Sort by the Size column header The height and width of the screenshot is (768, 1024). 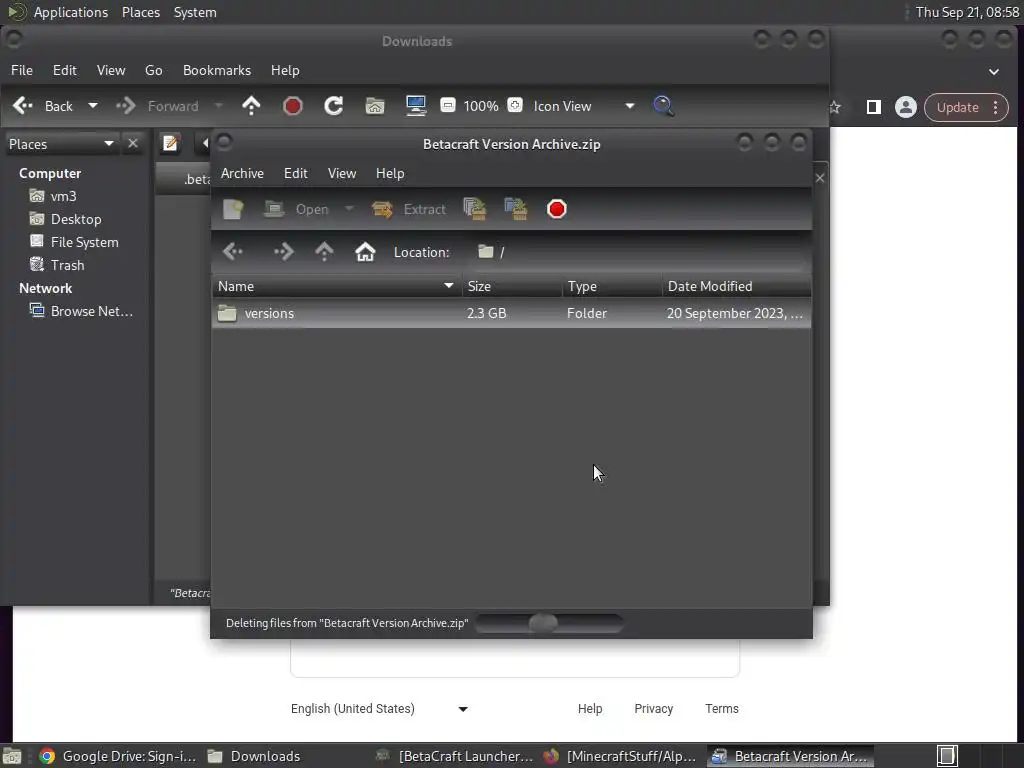[x=512, y=286]
